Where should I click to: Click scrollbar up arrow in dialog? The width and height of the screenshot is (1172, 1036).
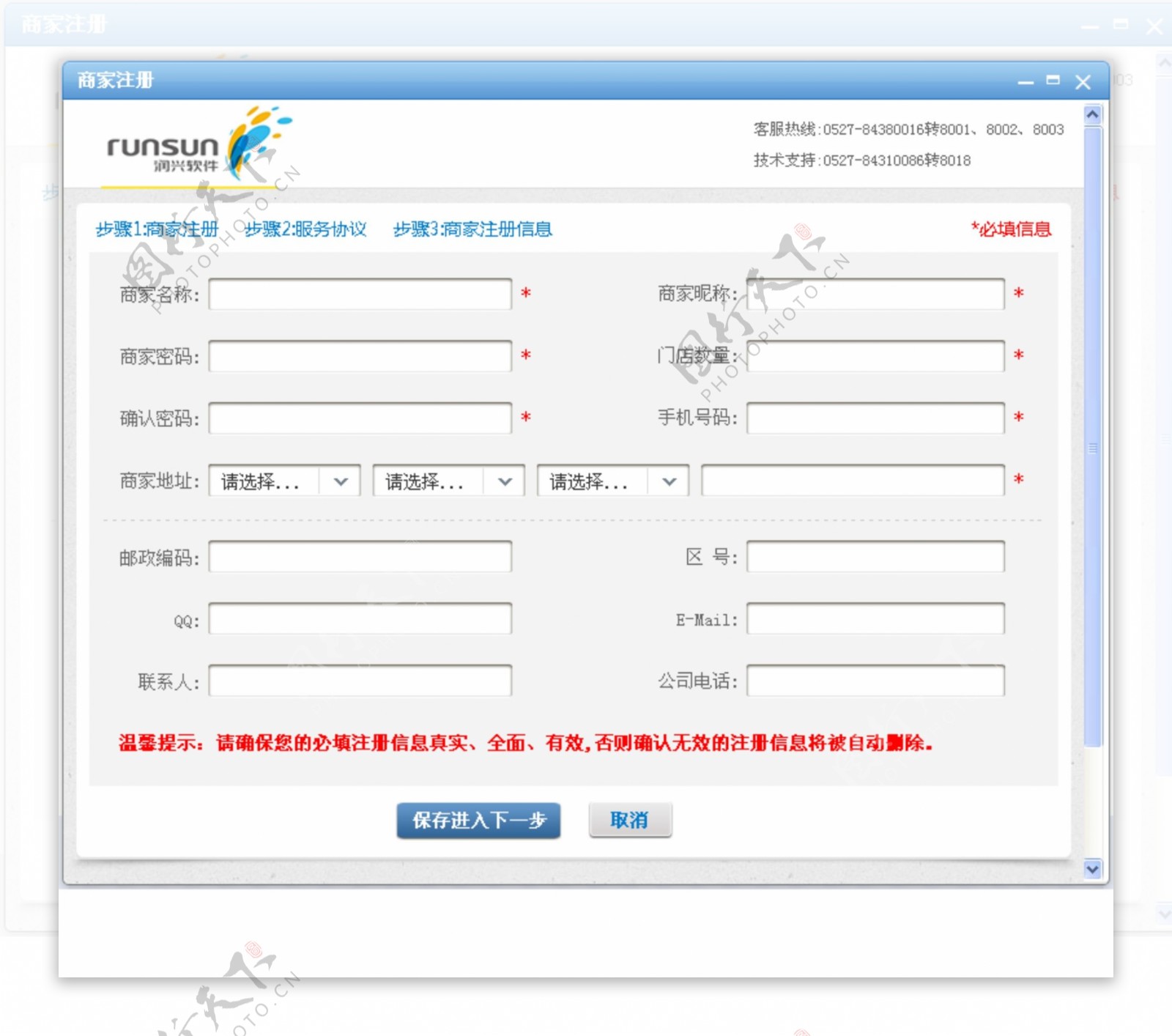pos(1092,115)
